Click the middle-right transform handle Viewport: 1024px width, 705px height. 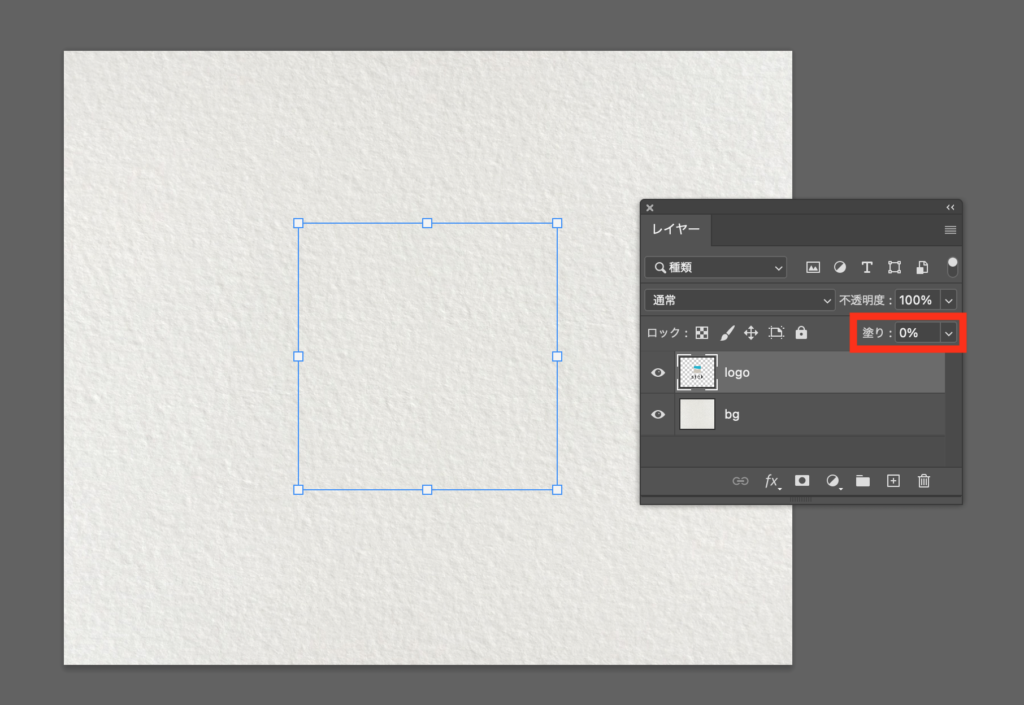557,356
